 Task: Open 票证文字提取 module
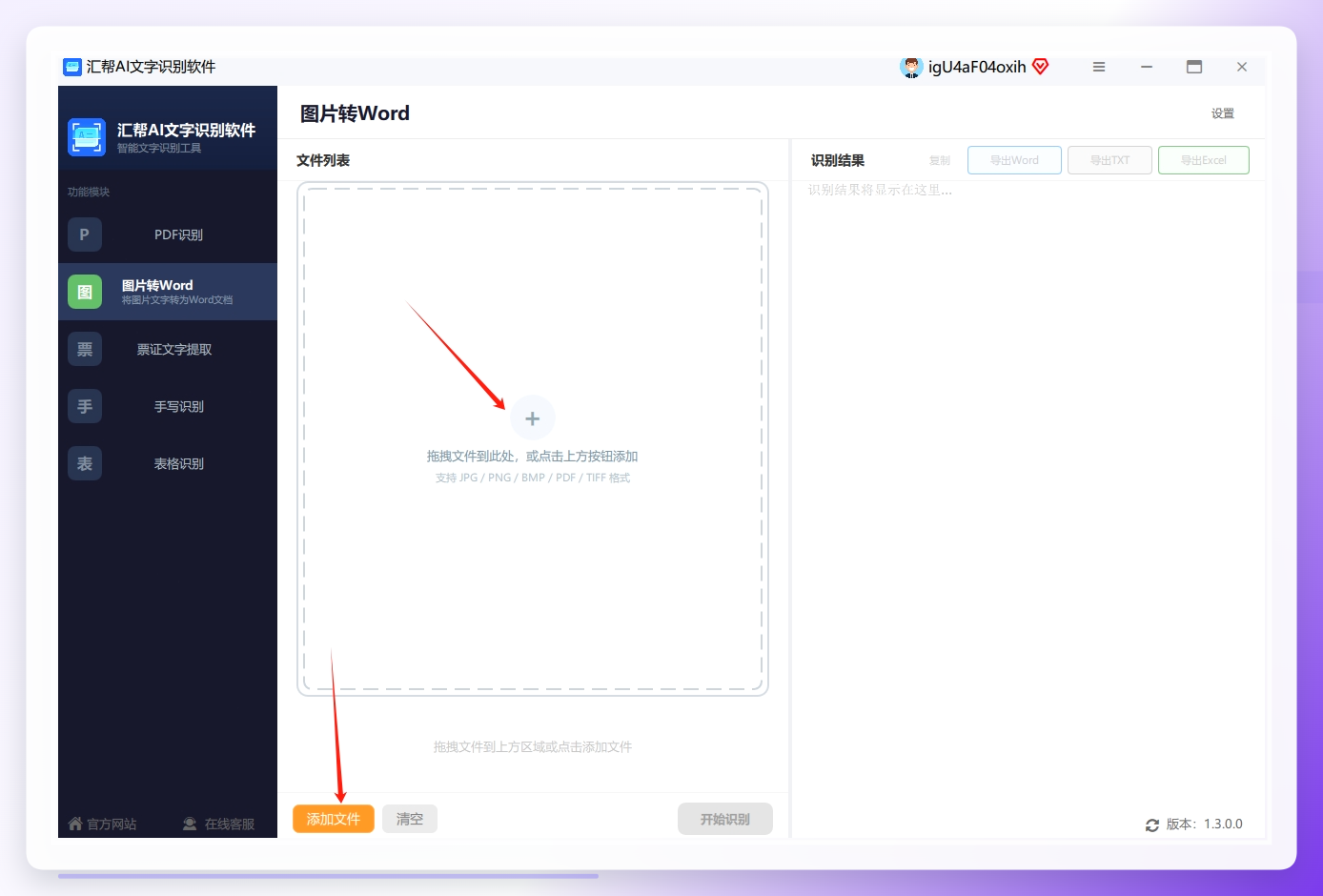[x=168, y=349]
